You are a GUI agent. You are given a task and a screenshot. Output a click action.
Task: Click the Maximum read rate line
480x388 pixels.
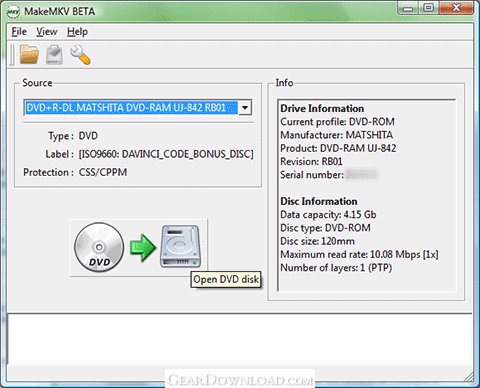[359, 255]
